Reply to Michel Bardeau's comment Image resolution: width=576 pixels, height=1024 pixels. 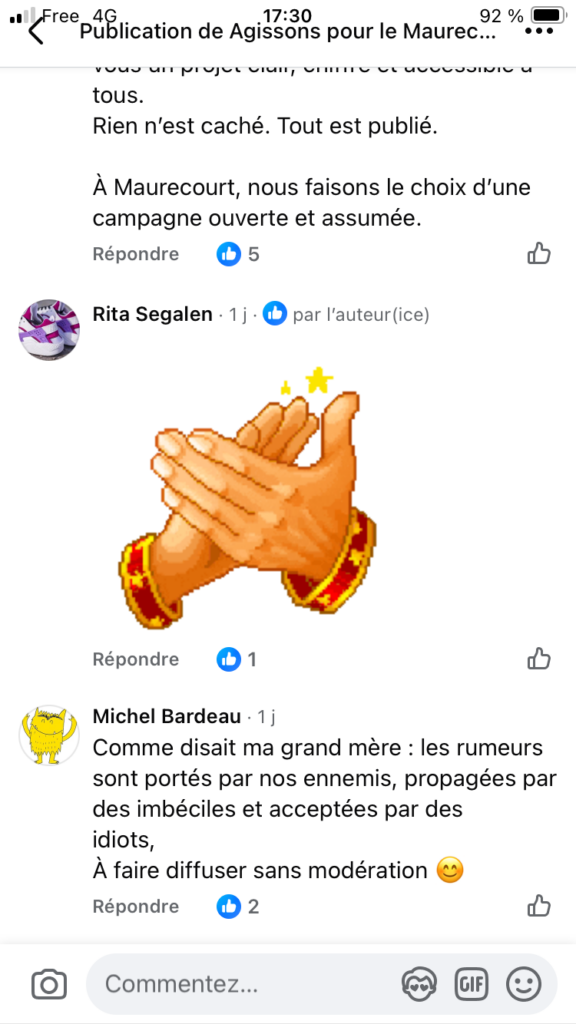pyautogui.click(x=135, y=906)
